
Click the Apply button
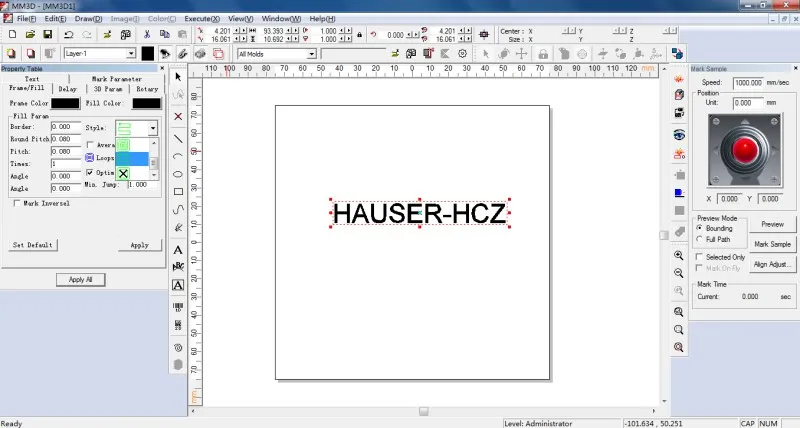click(x=139, y=245)
